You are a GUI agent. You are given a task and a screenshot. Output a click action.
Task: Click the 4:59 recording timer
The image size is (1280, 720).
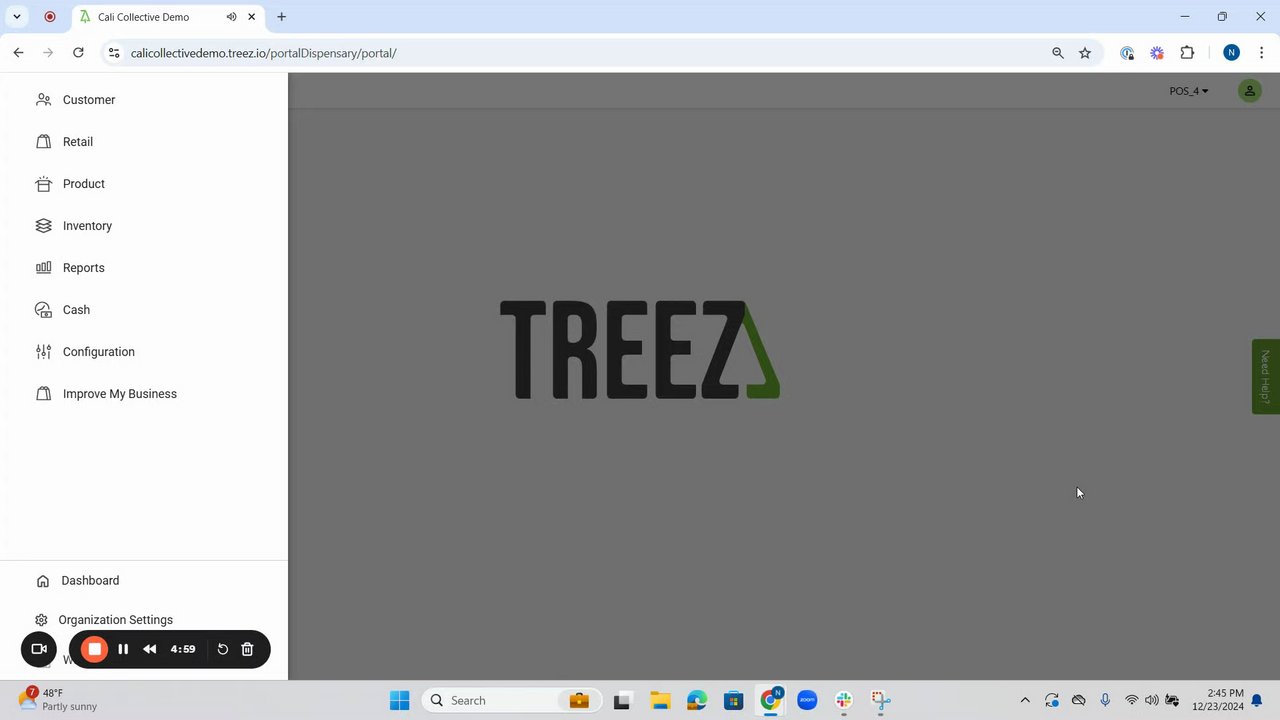coord(183,649)
